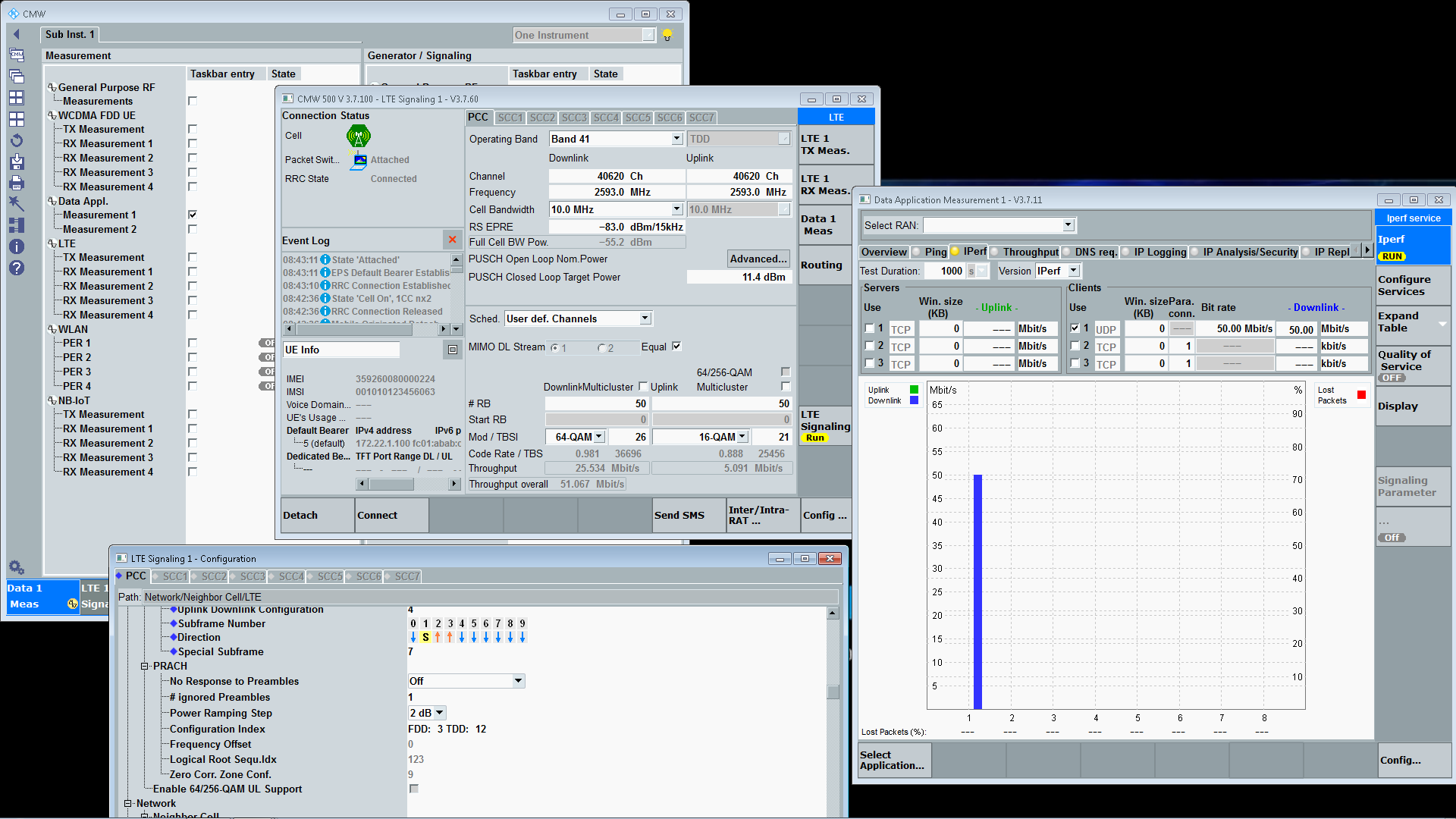Click the Advanced... button
The height and width of the screenshot is (819, 1456).
coord(758,259)
